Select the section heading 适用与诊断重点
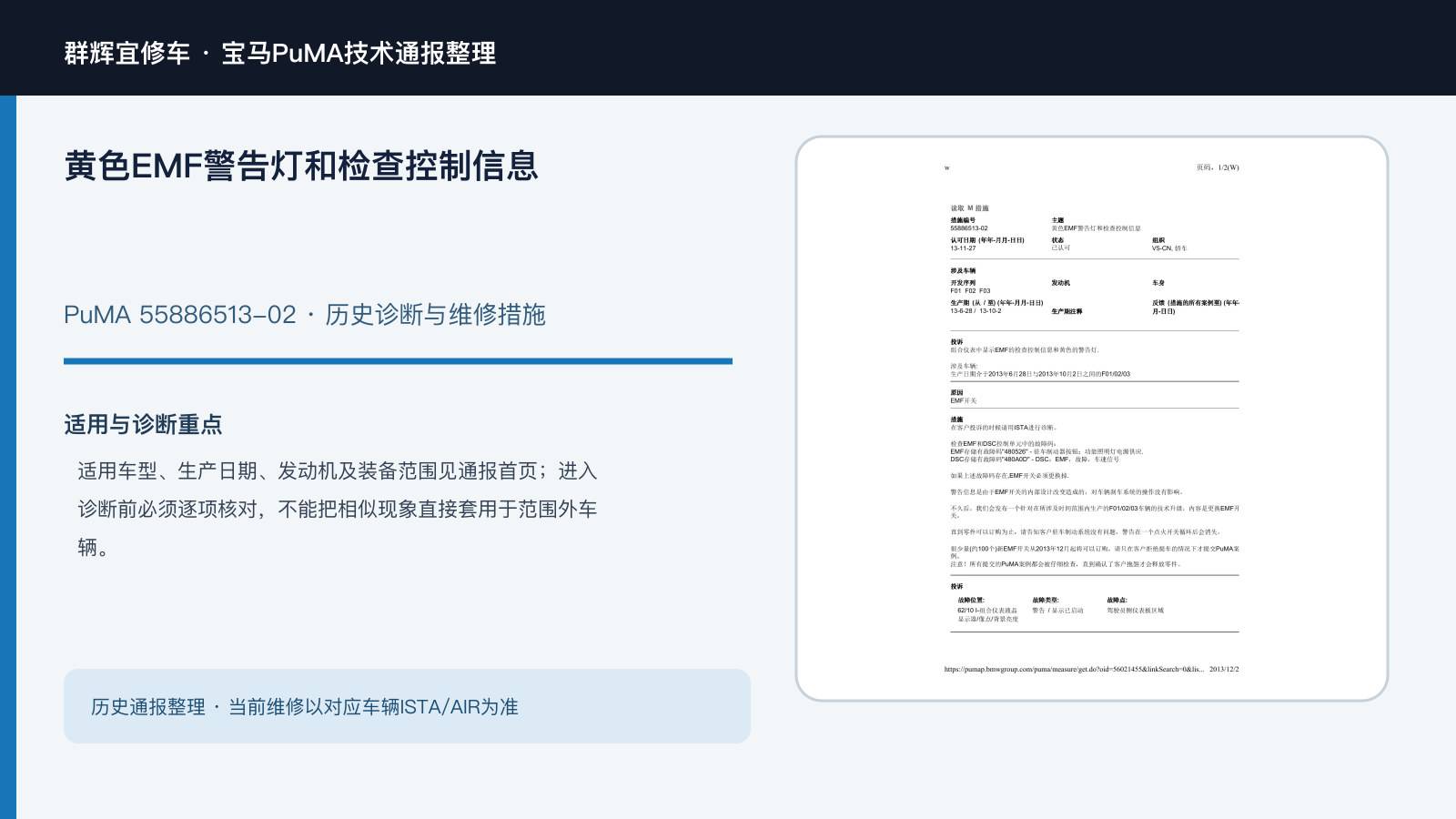1456x819 pixels. [143, 425]
